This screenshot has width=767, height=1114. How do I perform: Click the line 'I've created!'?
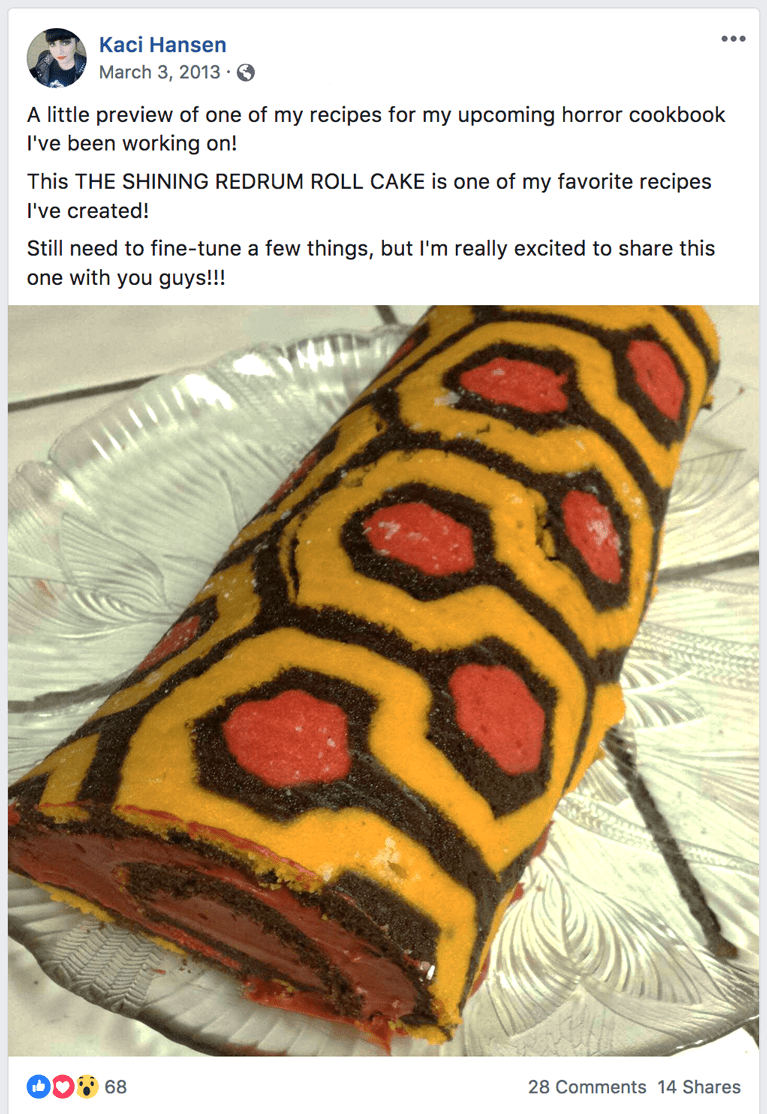(88, 211)
